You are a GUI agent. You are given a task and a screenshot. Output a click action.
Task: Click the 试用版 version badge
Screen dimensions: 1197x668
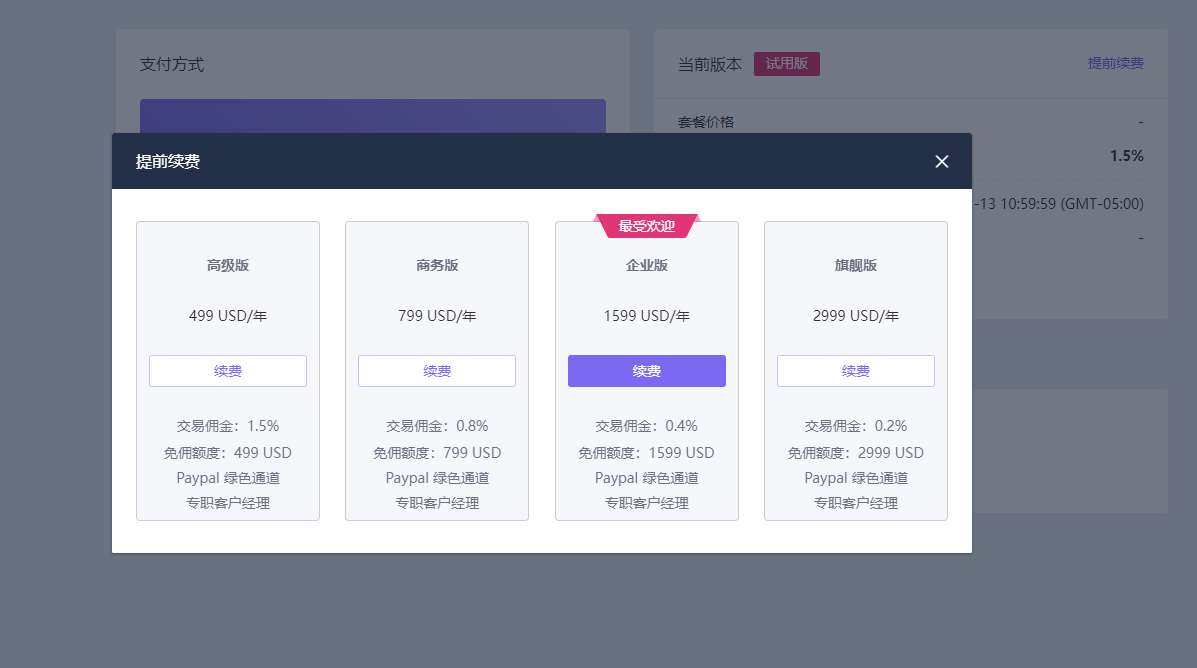tap(787, 64)
